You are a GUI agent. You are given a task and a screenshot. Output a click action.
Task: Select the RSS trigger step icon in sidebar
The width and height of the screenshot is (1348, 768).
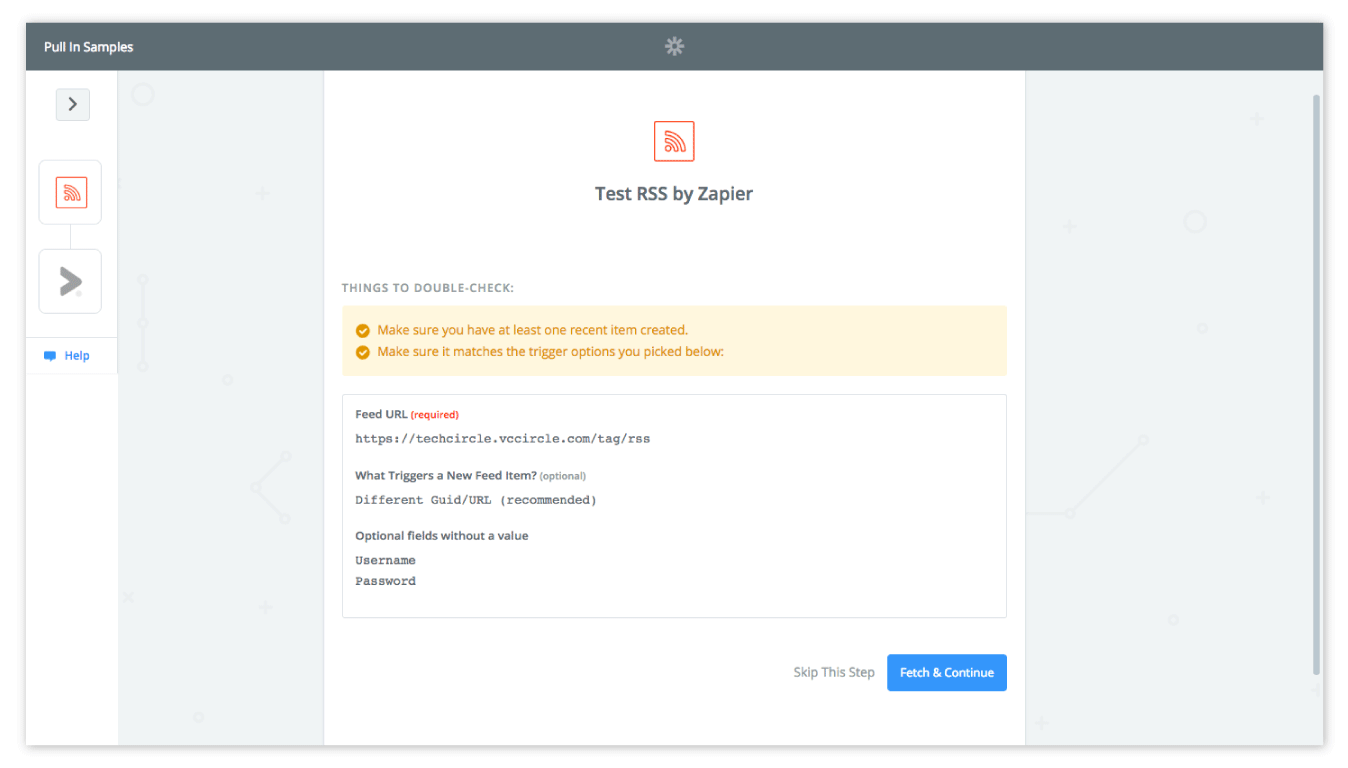[70, 192]
